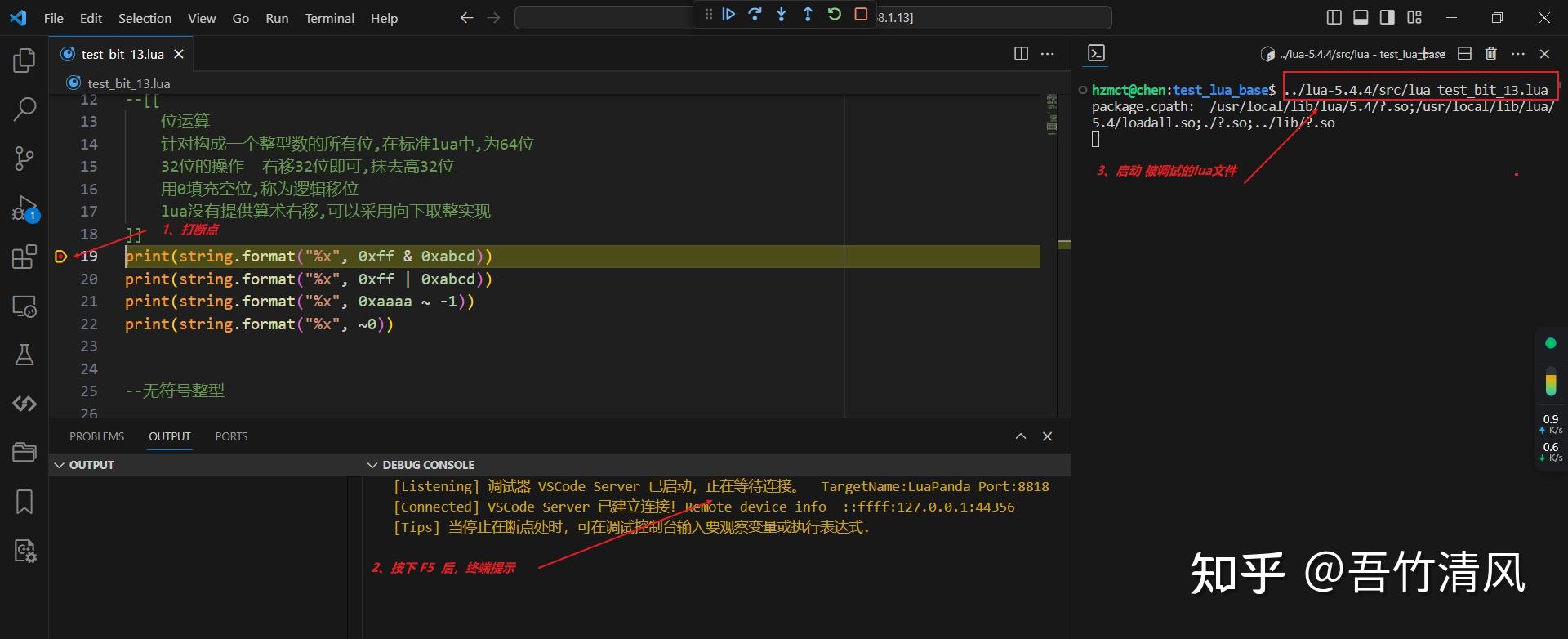Open the File menu
1568x639 pixels.
click(54, 18)
